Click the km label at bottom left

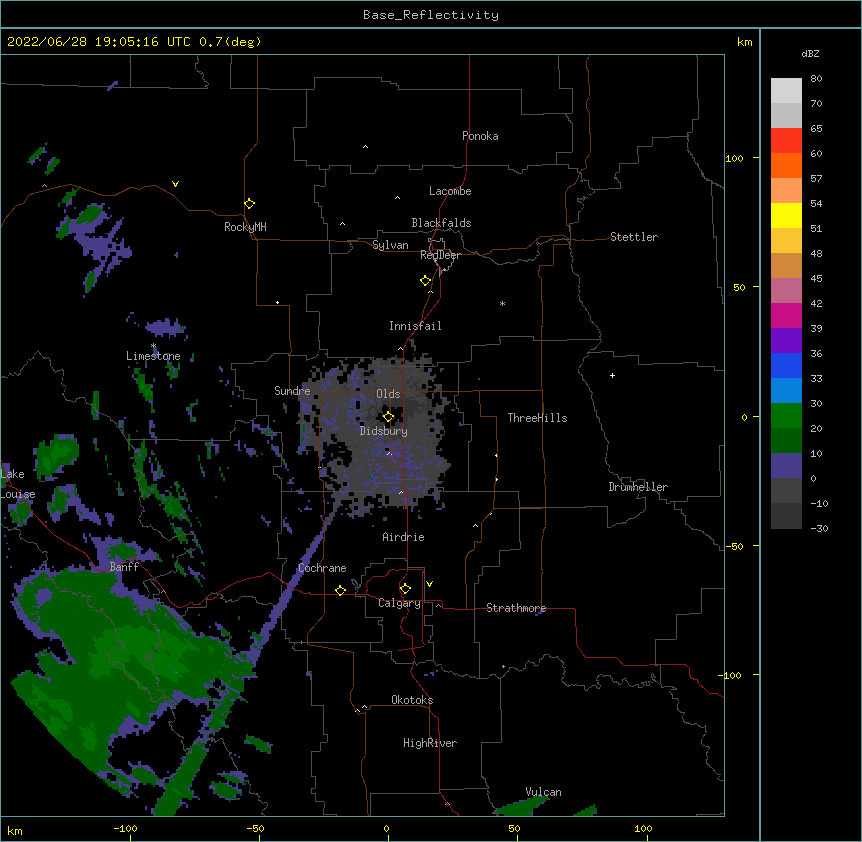(15, 831)
